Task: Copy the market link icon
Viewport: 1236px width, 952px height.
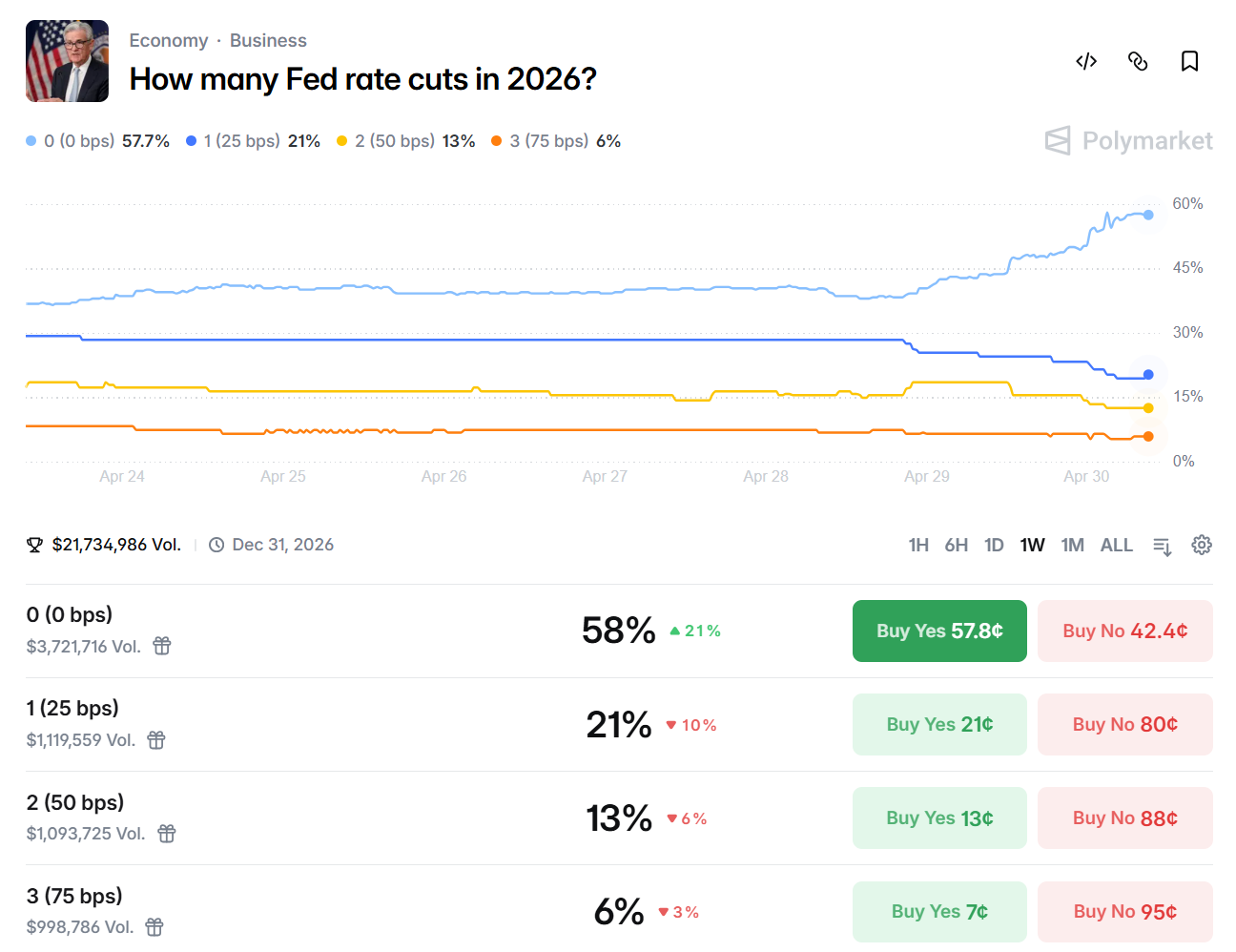Action: click(1138, 62)
